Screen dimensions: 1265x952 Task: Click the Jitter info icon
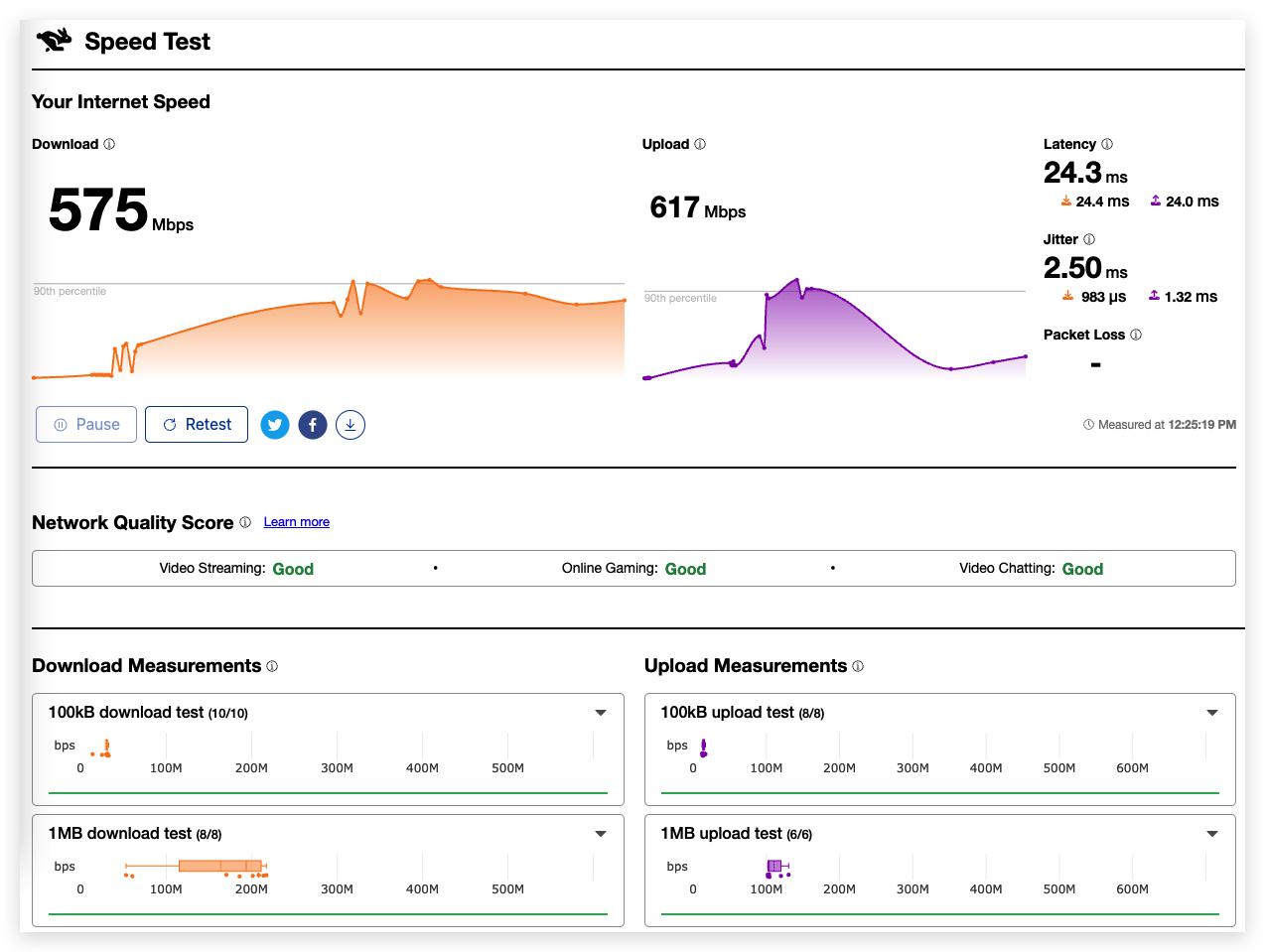pyautogui.click(x=1089, y=239)
